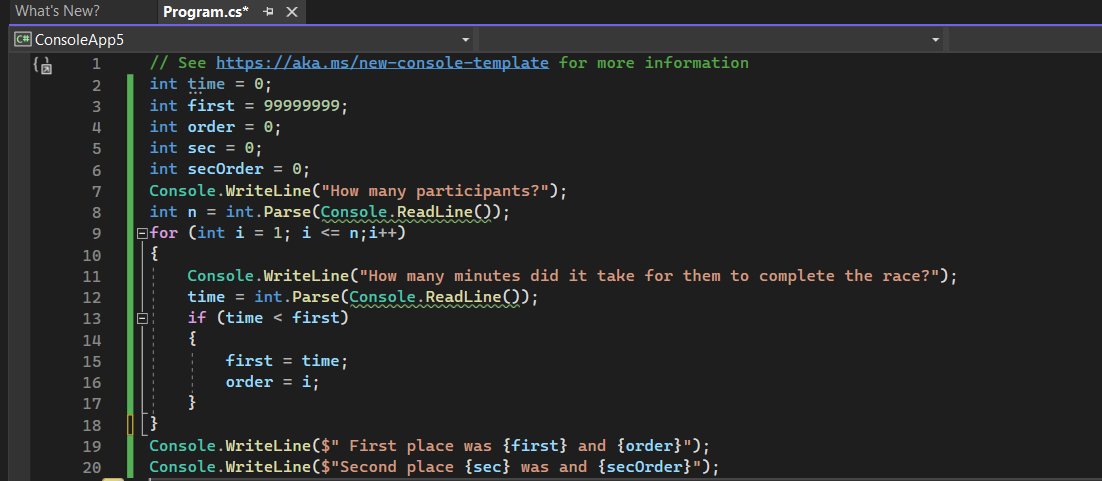The width and height of the screenshot is (1102, 481).
Task: Click the {secOrder} placeholder on line 20
Action: 644,467
